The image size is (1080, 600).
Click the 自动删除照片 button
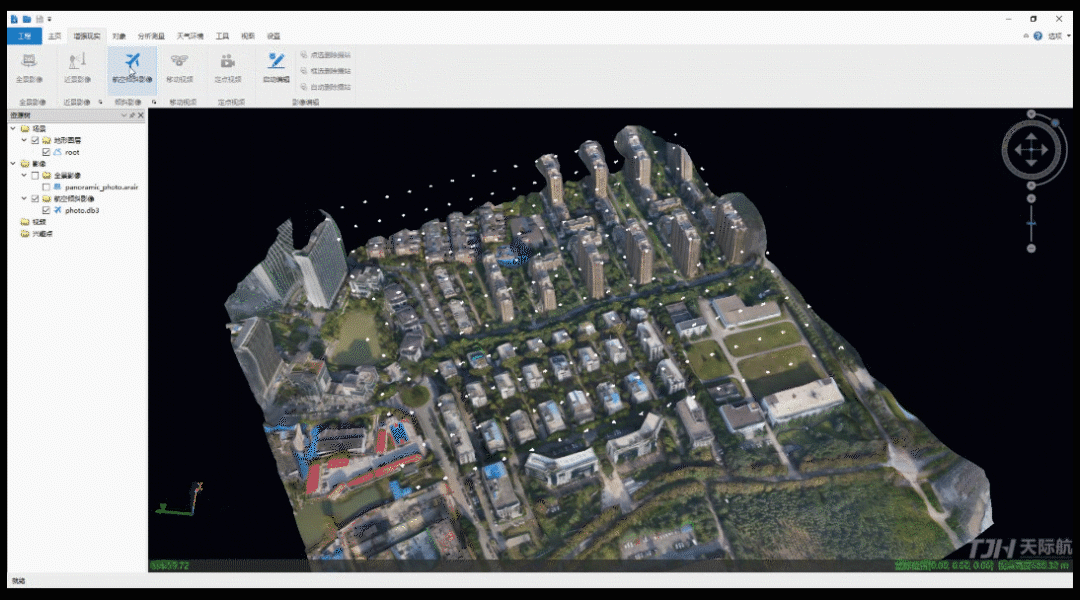[x=325, y=87]
